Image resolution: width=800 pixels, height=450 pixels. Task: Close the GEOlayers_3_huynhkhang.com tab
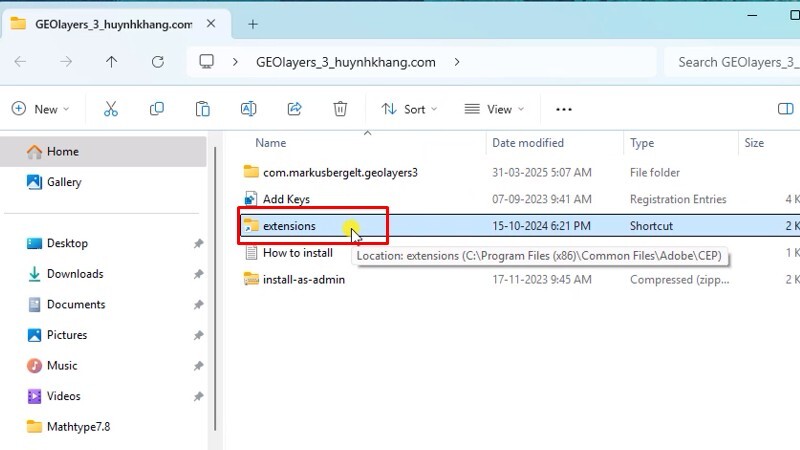pyautogui.click(x=211, y=23)
